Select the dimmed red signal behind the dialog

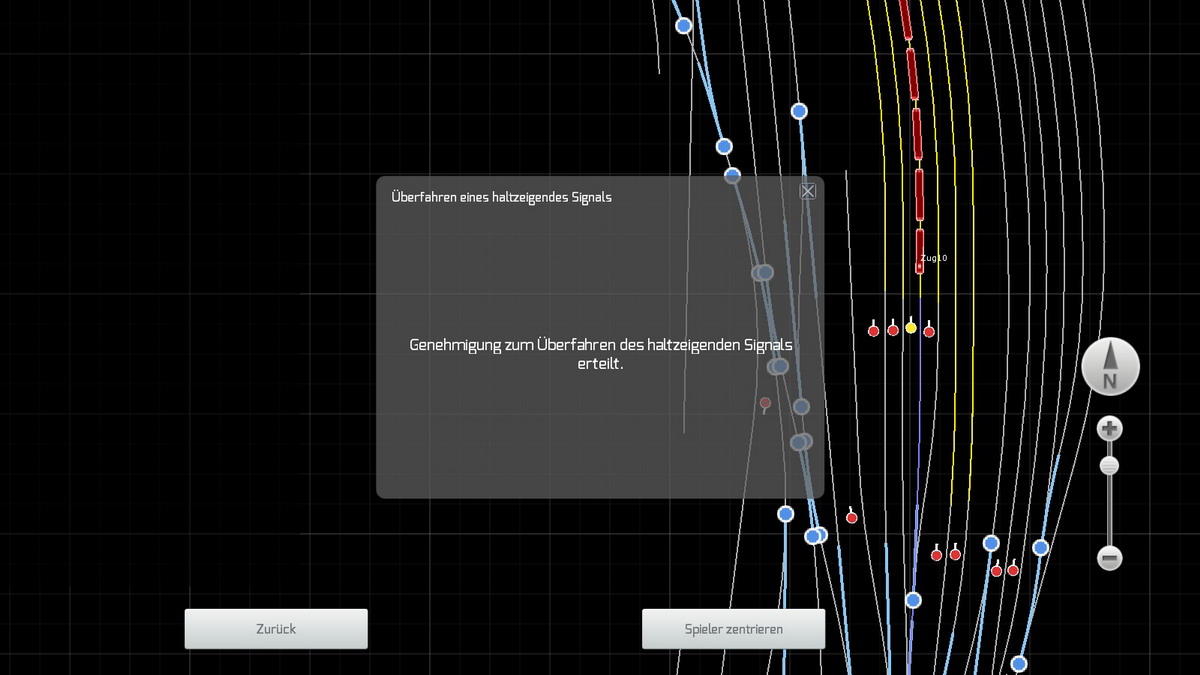click(x=765, y=404)
